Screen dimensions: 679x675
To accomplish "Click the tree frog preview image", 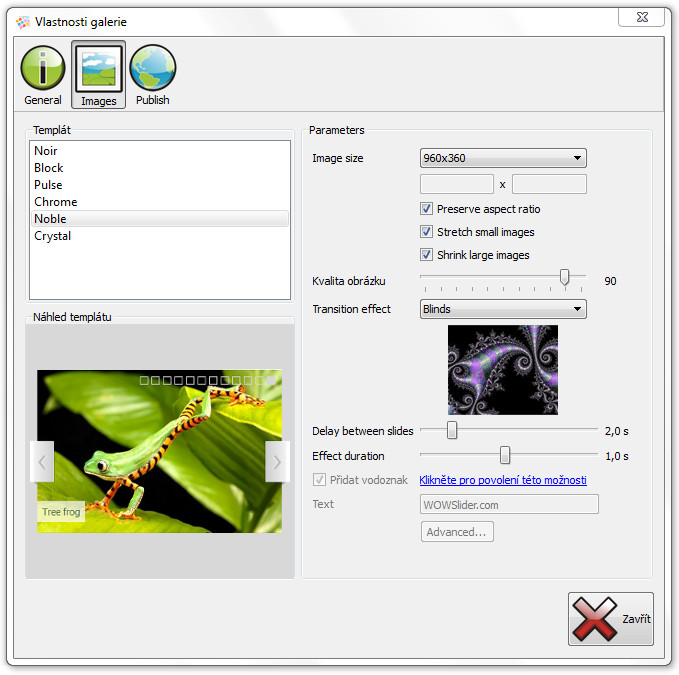I will pos(159,451).
